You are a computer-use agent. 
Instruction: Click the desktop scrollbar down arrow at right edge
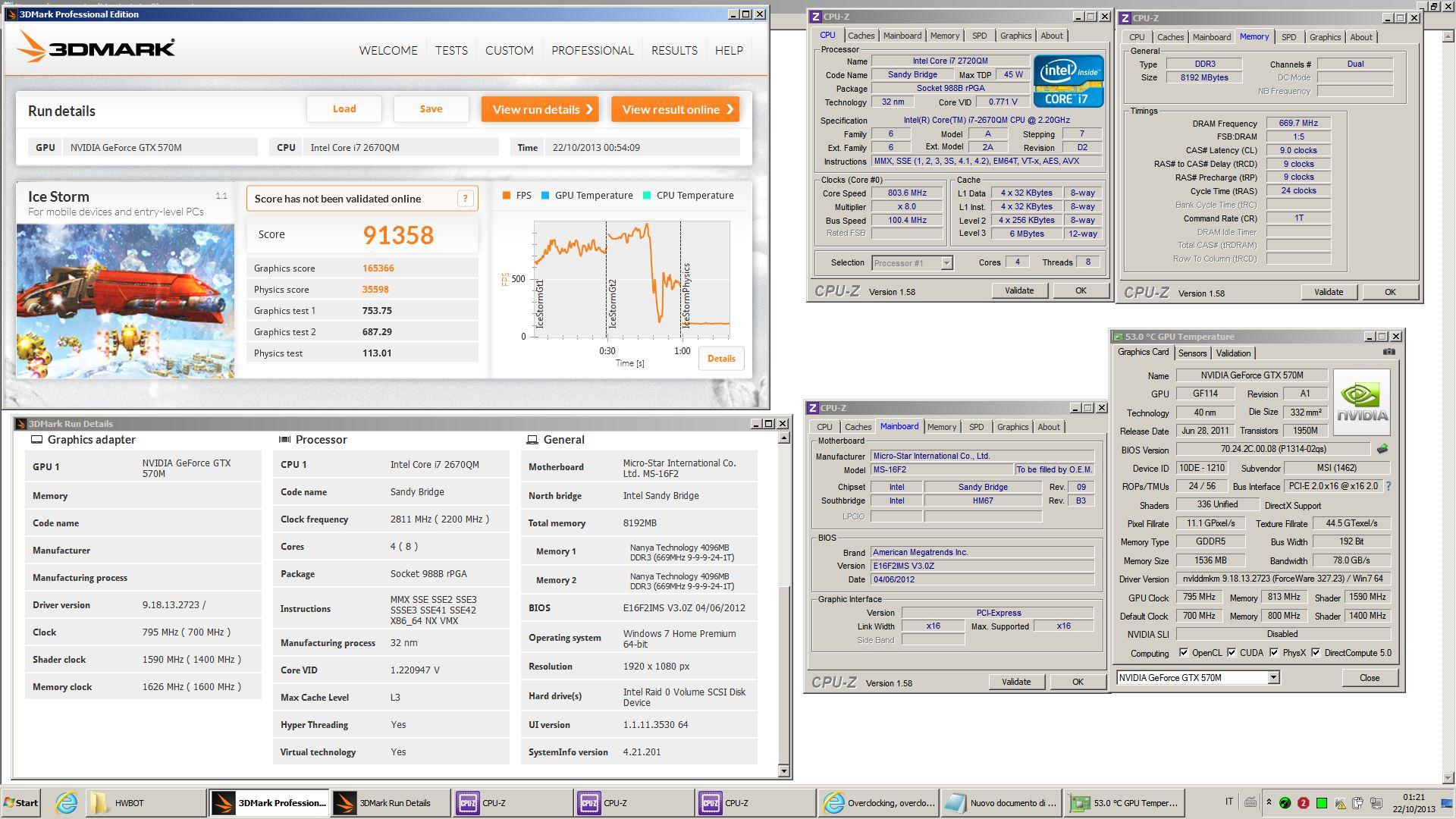[1449, 777]
